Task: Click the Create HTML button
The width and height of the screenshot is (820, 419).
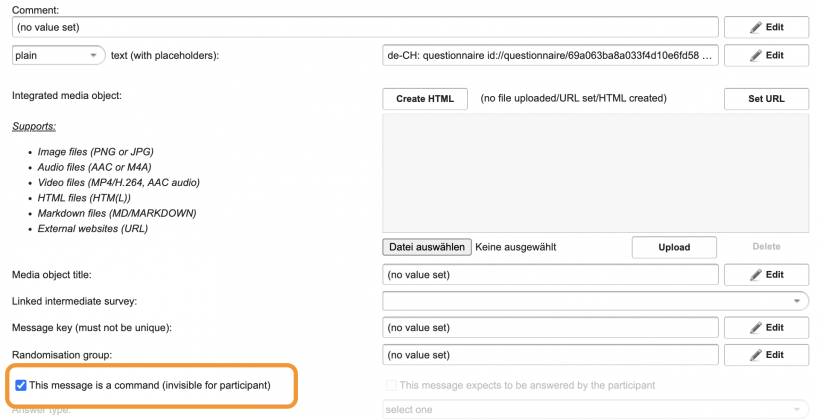Action: 425,99
